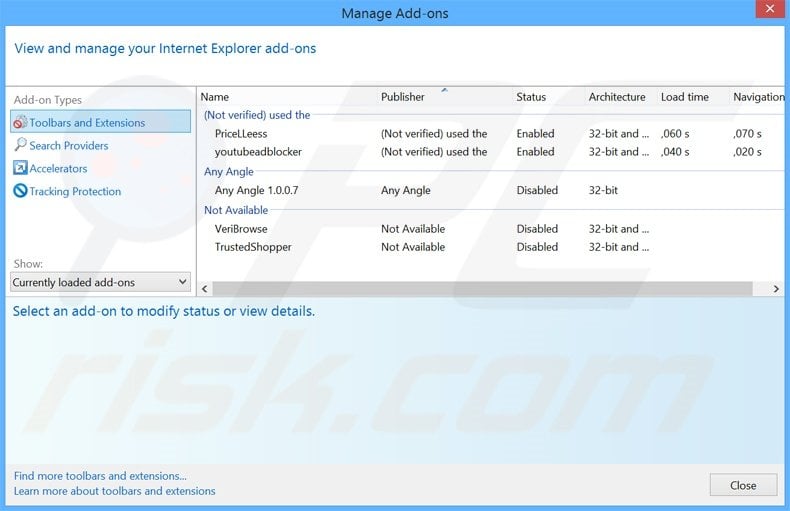The width and height of the screenshot is (790, 511).
Task: Click VeriBrowse Disabled status cell
Action: point(537,229)
